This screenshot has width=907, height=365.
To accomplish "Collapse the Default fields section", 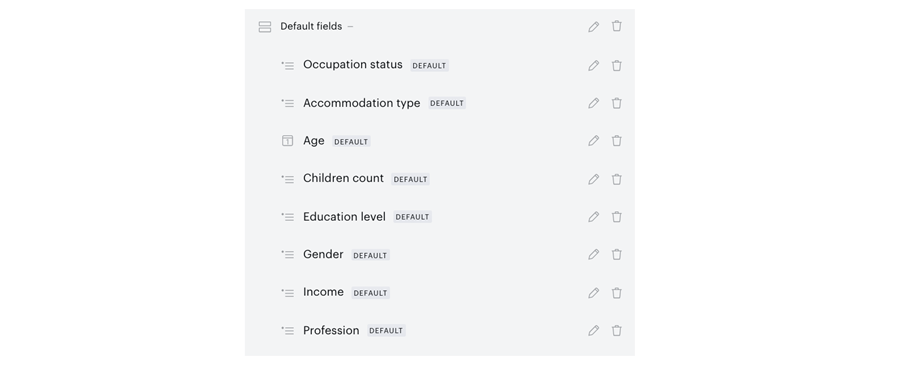I will (350, 27).
